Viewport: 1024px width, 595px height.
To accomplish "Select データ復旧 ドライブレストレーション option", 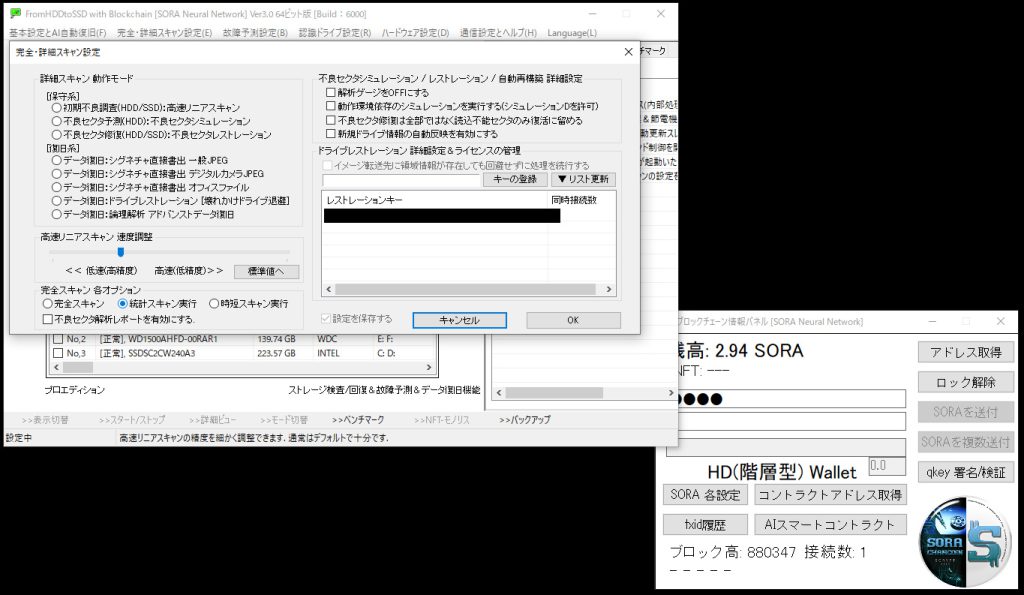I will coord(57,201).
